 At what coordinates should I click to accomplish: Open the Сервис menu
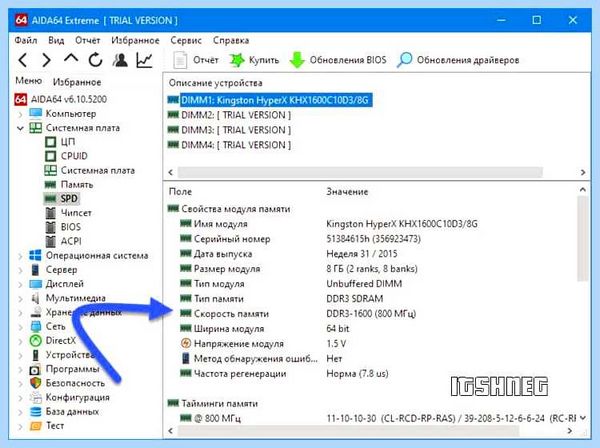[x=186, y=40]
